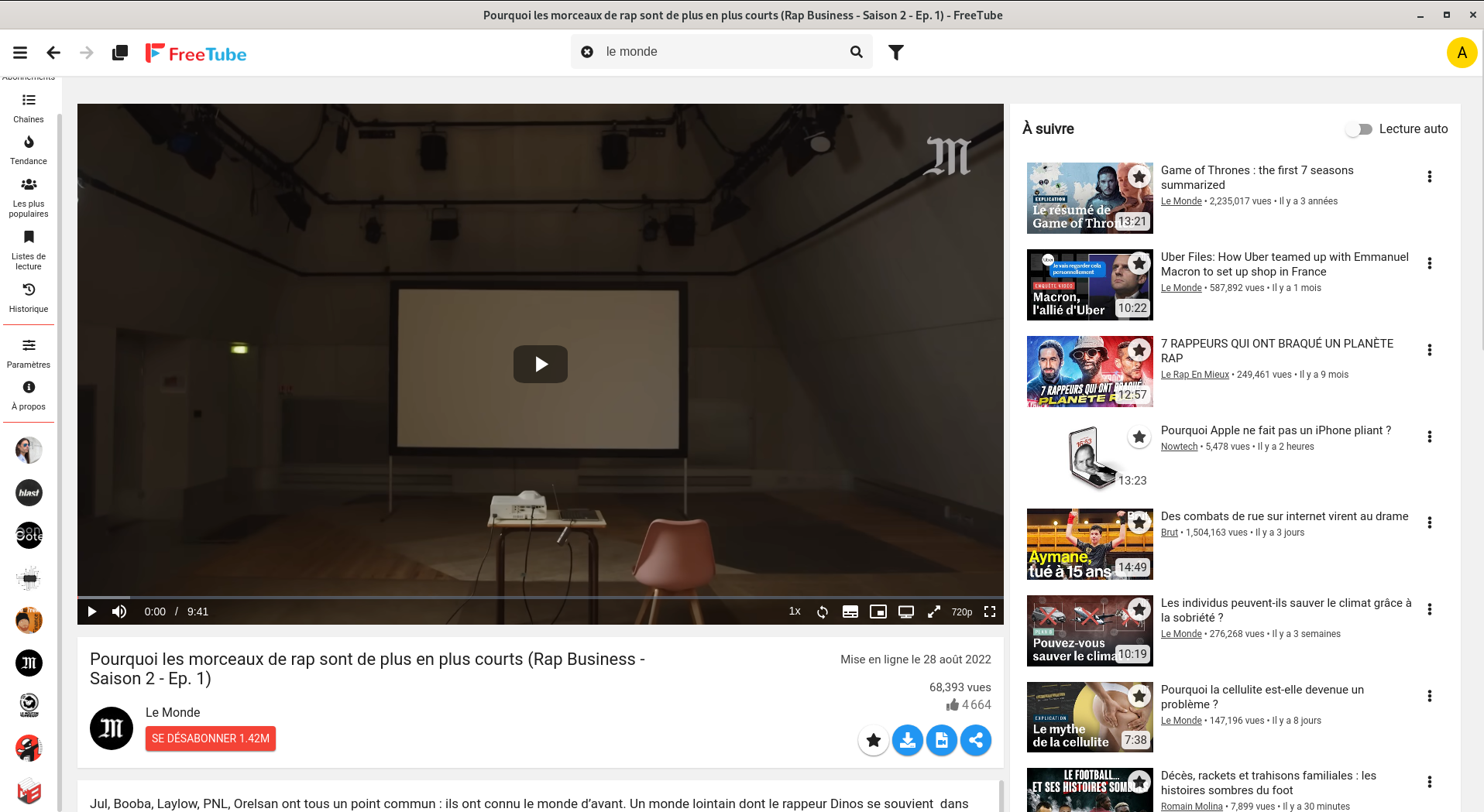Favorite the combats de rue video
Screen dimensions: 1484x812
1139,523
